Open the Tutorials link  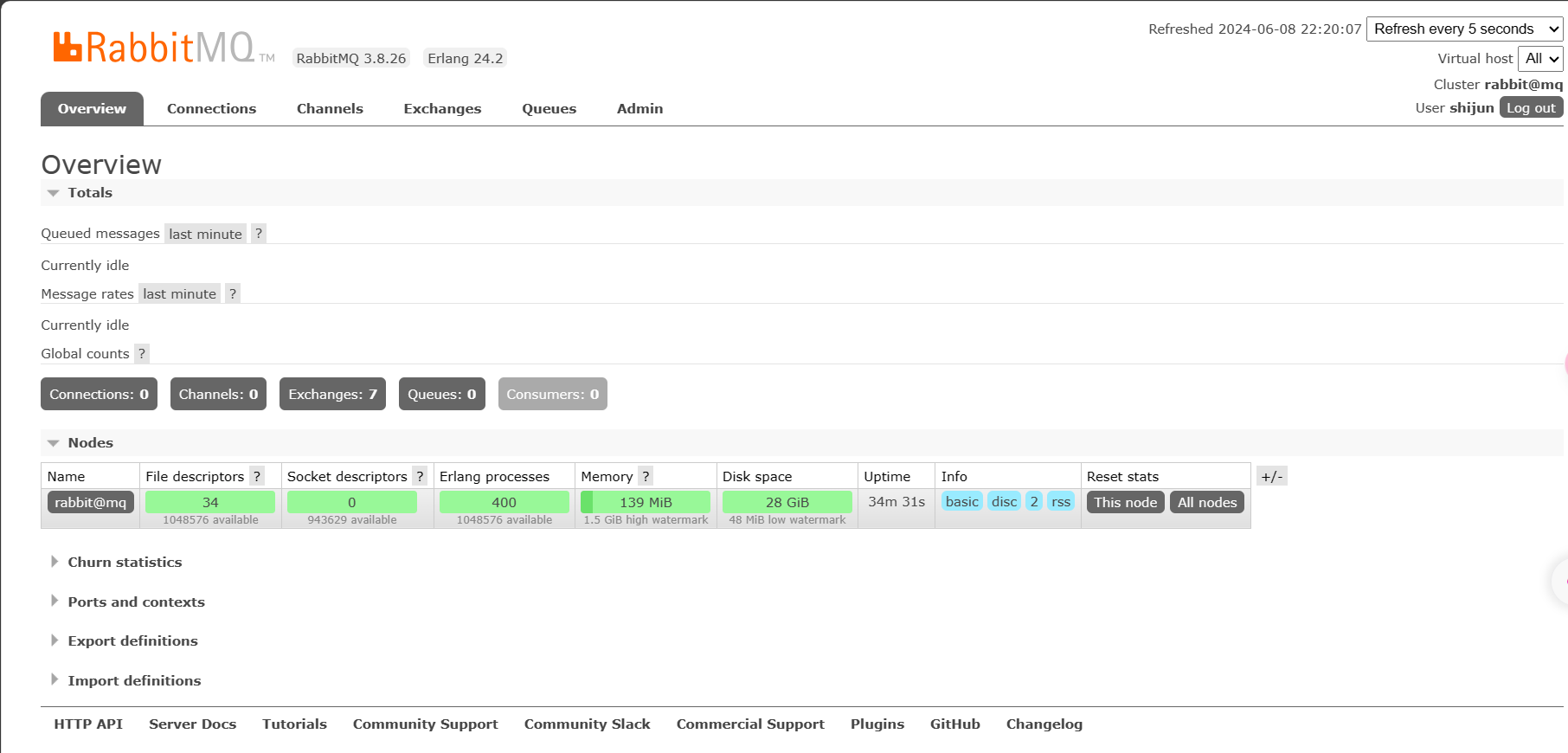[294, 724]
